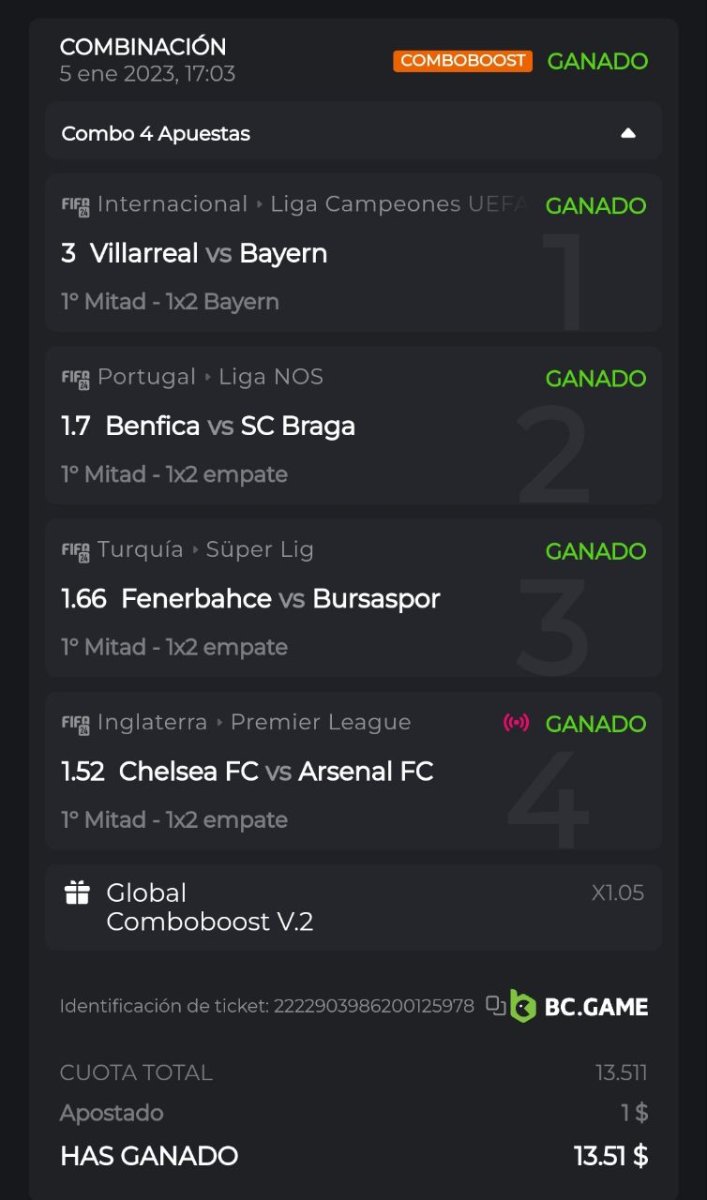Open the Benfica vs SC Braga match

(230, 427)
